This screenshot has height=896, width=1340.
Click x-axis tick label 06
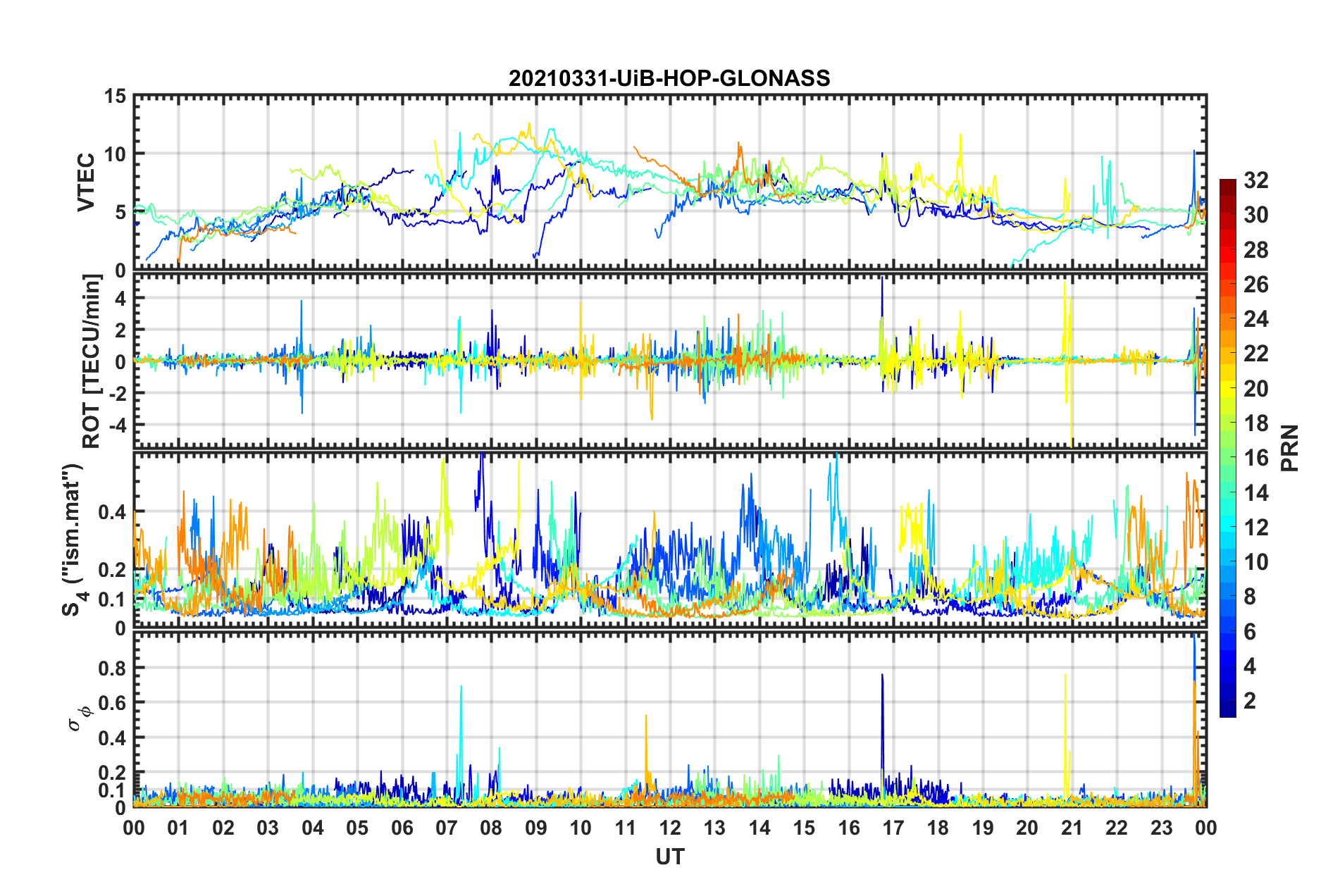point(402,827)
